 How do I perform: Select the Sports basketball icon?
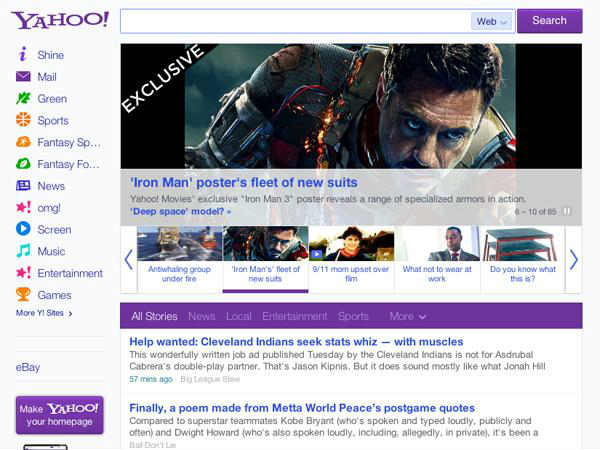tap(23, 120)
